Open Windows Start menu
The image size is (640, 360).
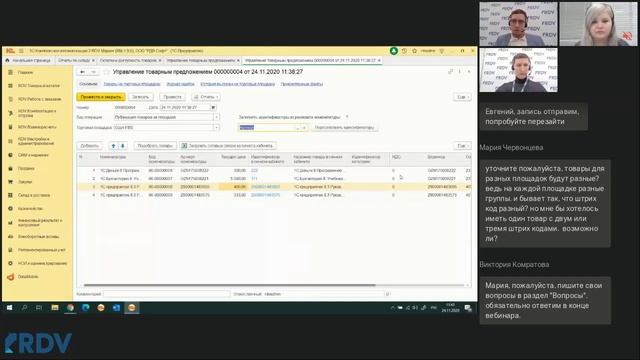click(9, 308)
